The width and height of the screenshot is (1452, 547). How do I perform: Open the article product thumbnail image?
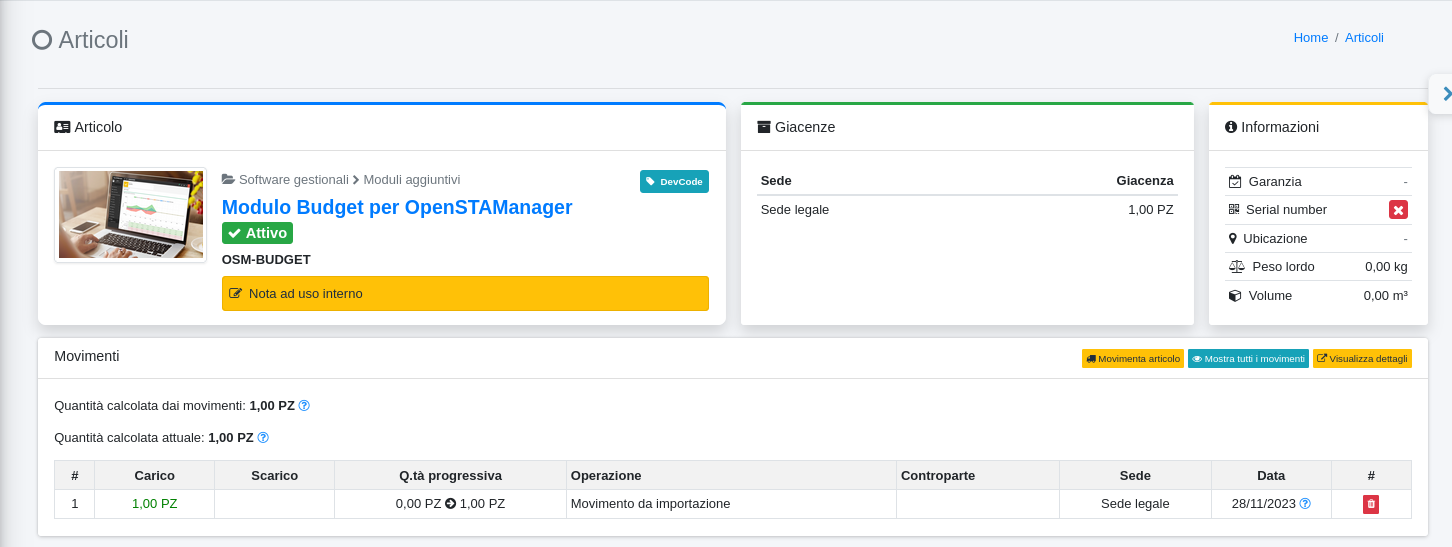(130, 215)
